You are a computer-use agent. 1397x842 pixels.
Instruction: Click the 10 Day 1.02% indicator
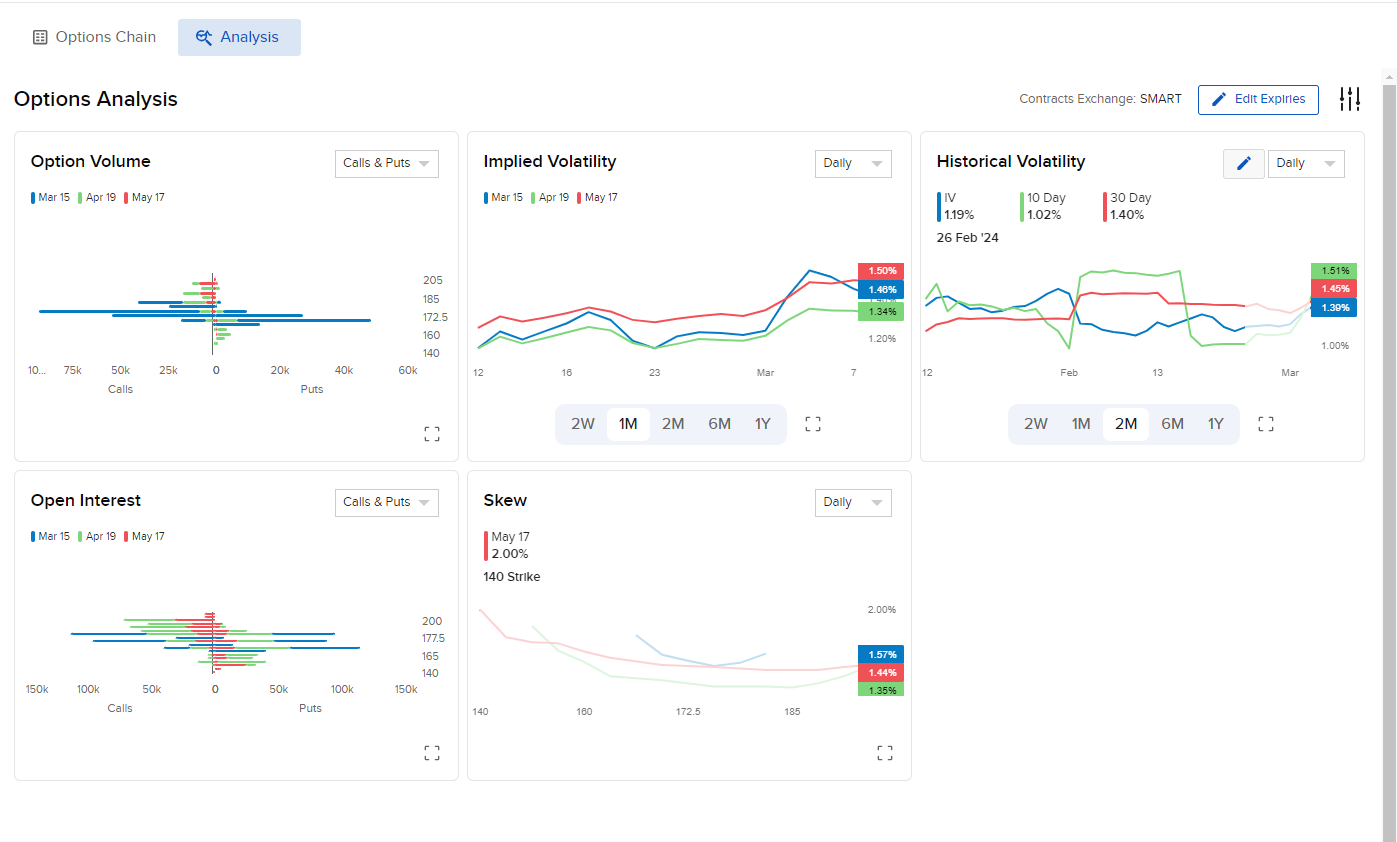click(x=1043, y=207)
